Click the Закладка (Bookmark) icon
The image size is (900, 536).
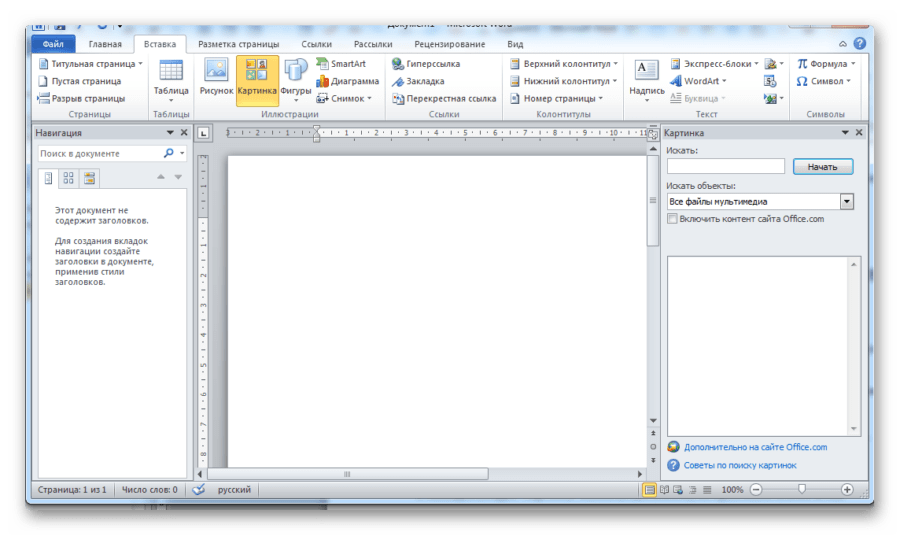pyautogui.click(x=418, y=81)
